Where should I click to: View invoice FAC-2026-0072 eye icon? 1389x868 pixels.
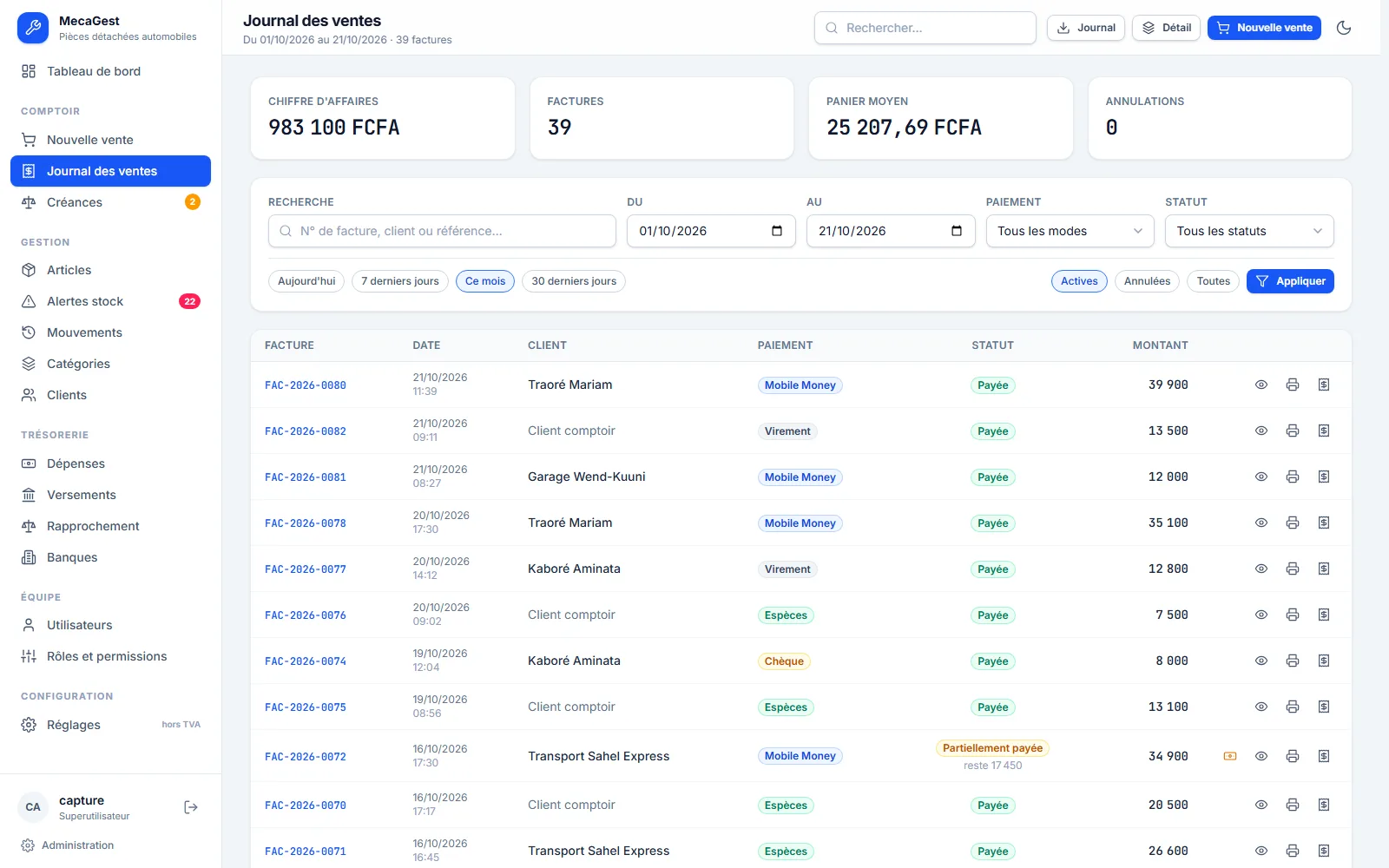pyautogui.click(x=1261, y=756)
